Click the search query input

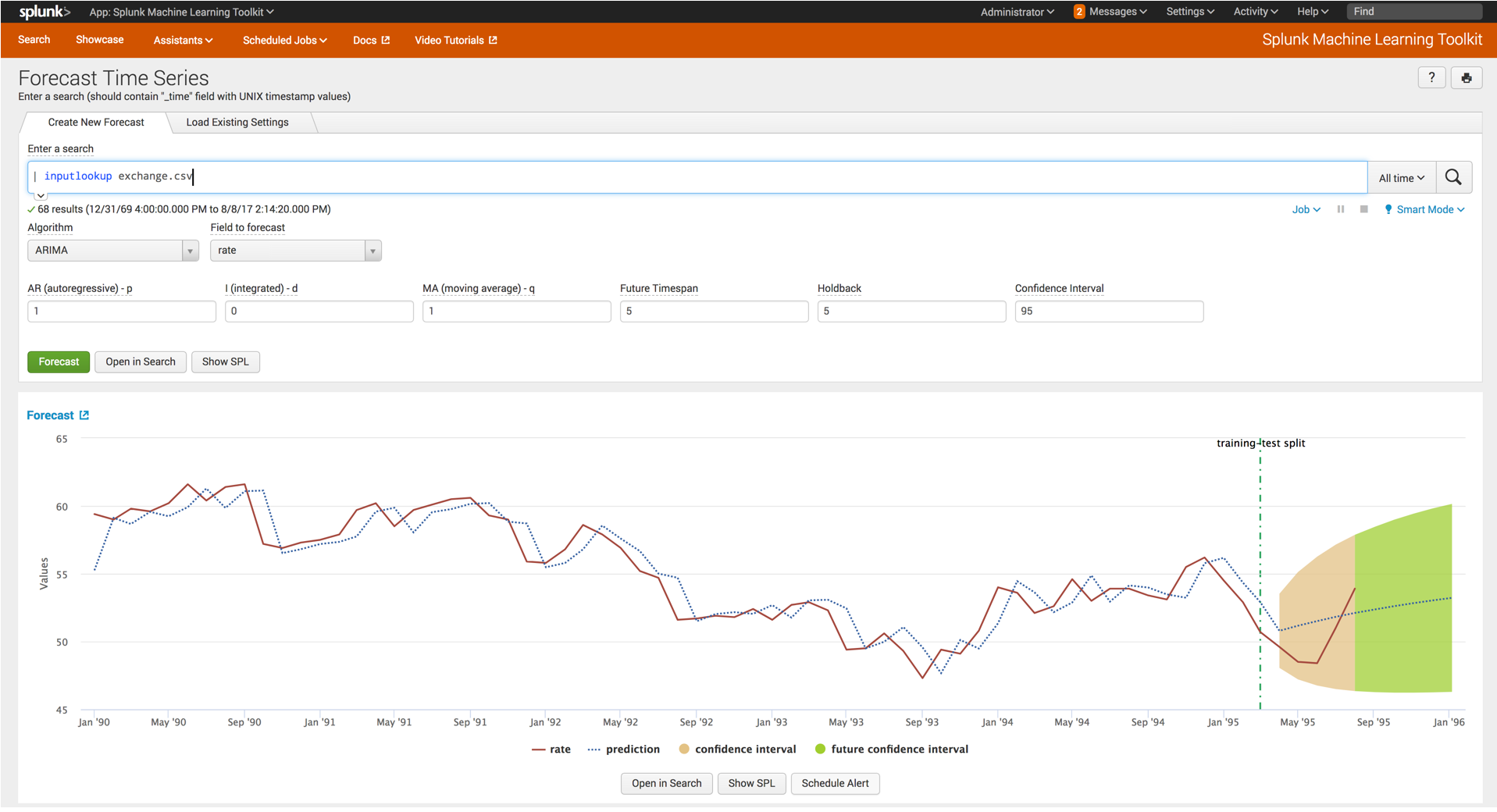697,177
